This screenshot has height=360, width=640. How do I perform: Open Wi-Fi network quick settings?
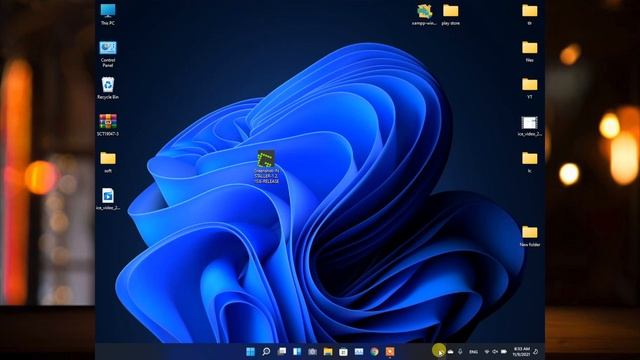487,351
